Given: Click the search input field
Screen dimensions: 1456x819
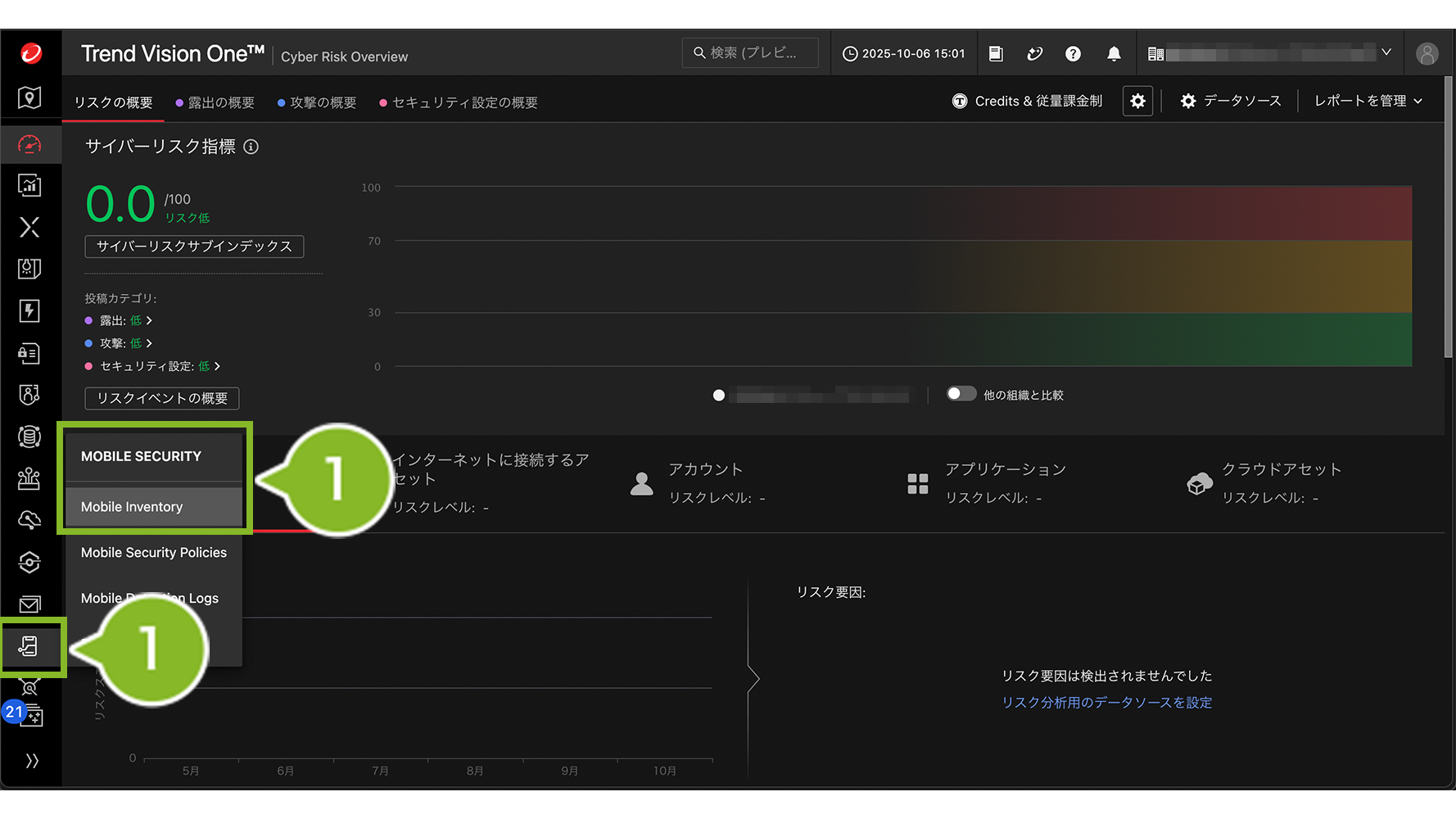Looking at the screenshot, I should (x=750, y=53).
